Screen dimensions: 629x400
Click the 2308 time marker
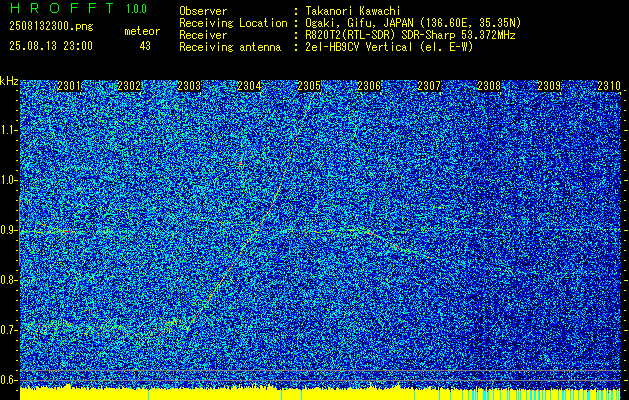coord(489,86)
